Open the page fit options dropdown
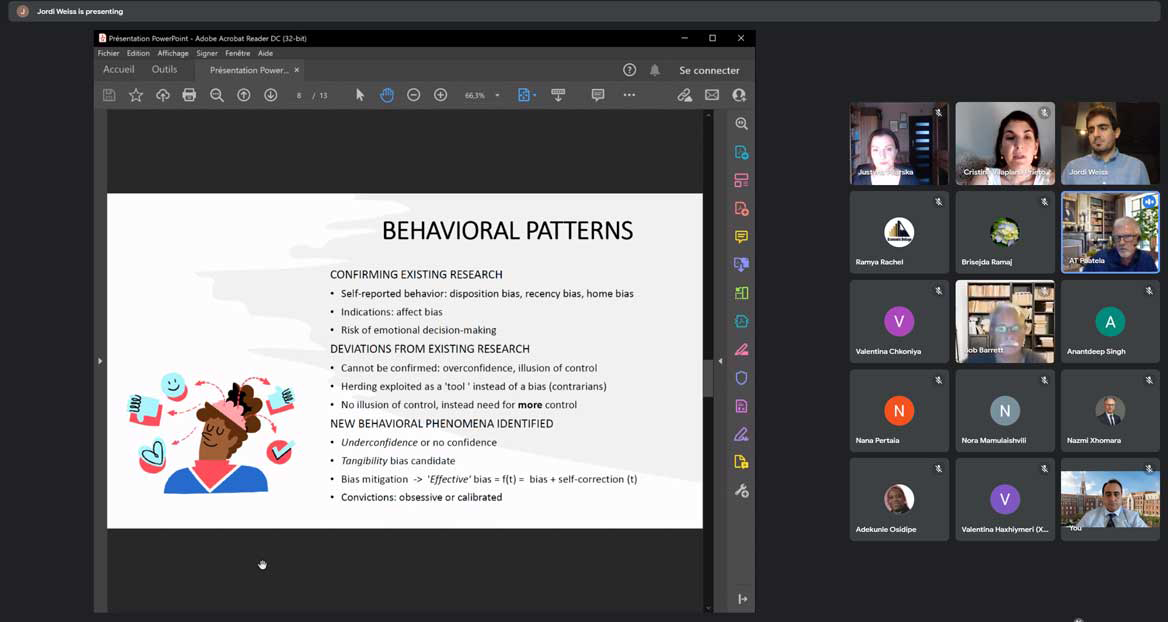The image size is (1168, 622). [x=526, y=95]
